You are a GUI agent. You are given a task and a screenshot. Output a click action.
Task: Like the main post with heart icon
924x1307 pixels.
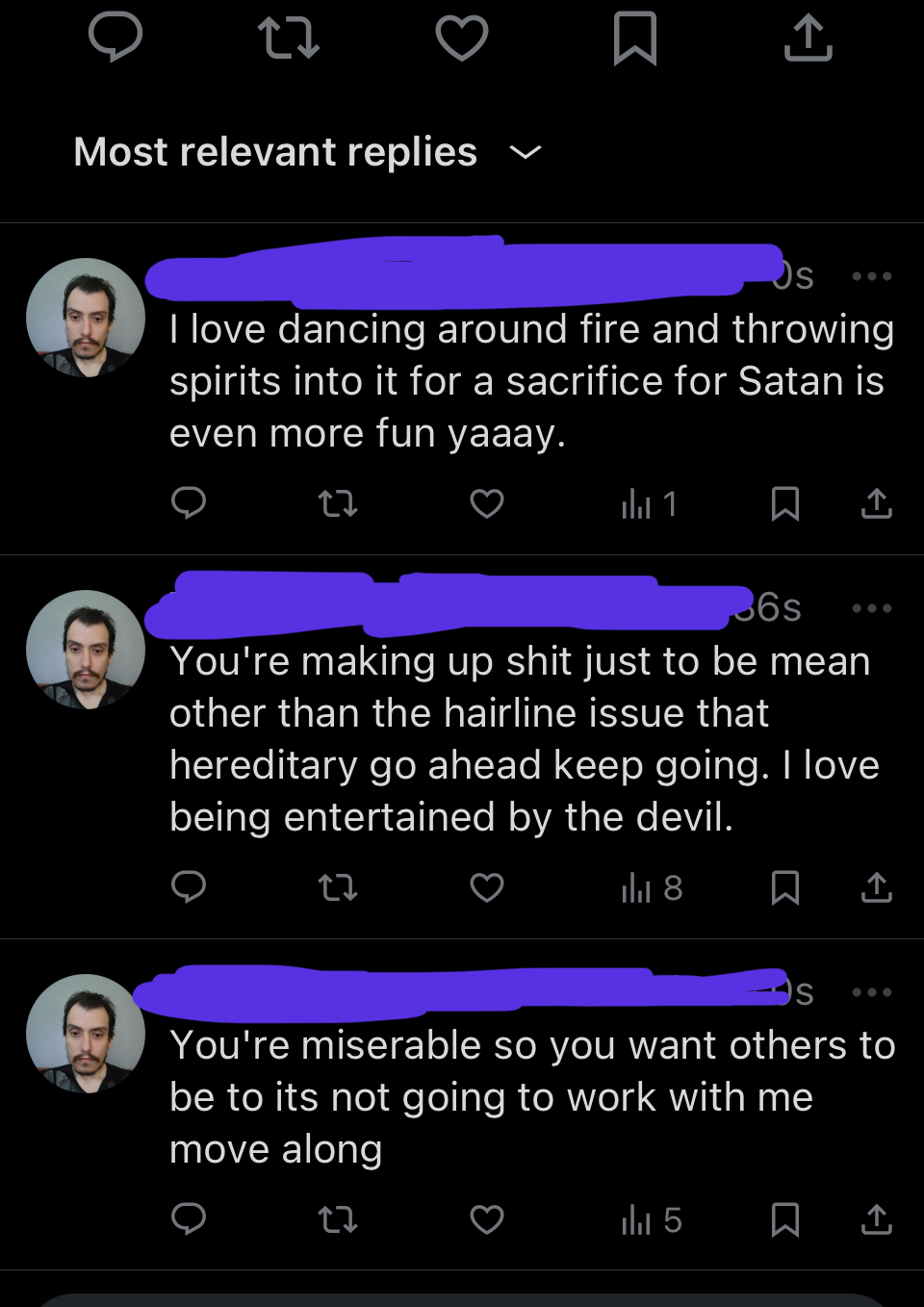tap(462, 38)
